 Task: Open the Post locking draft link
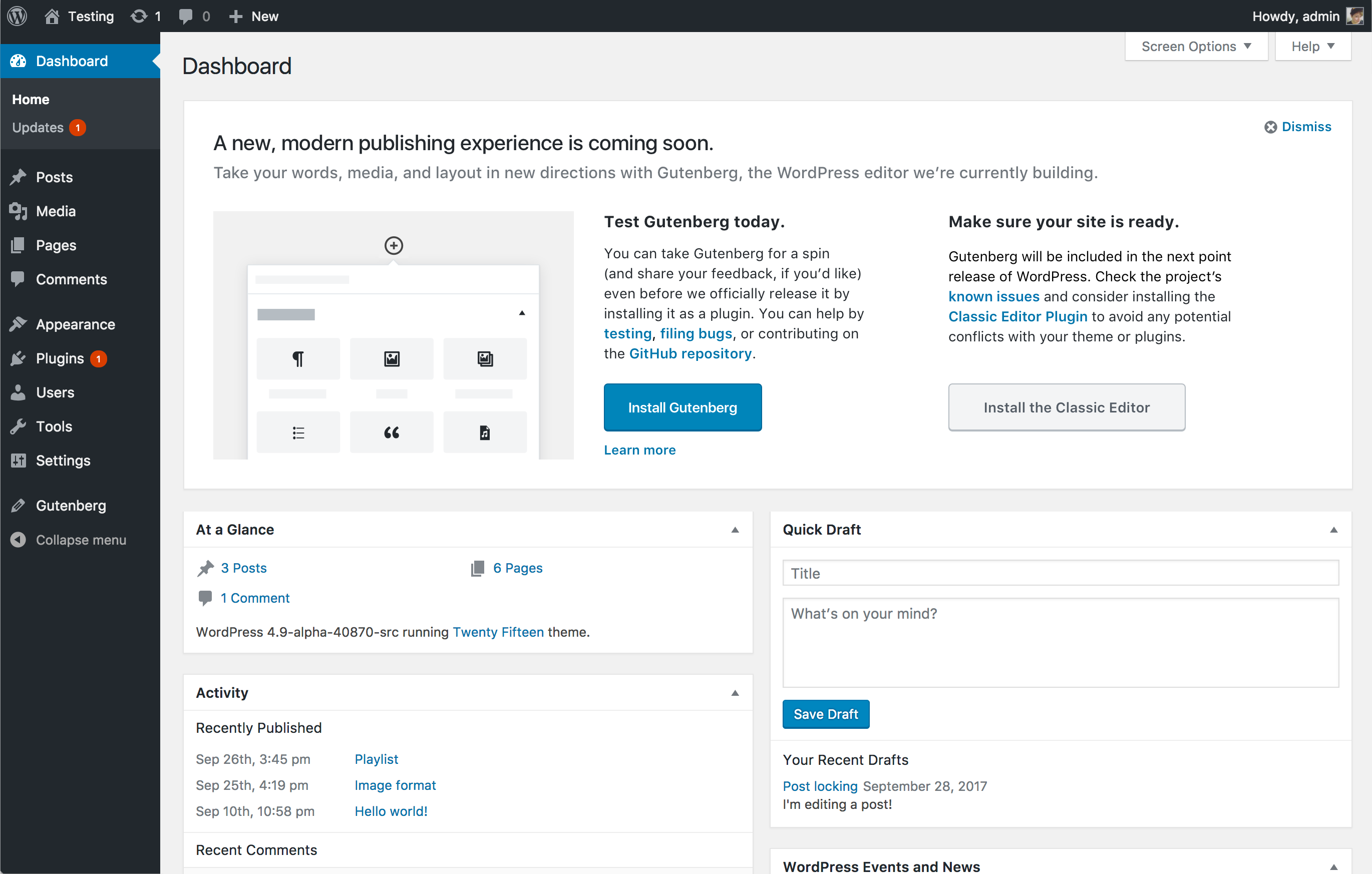(820, 786)
